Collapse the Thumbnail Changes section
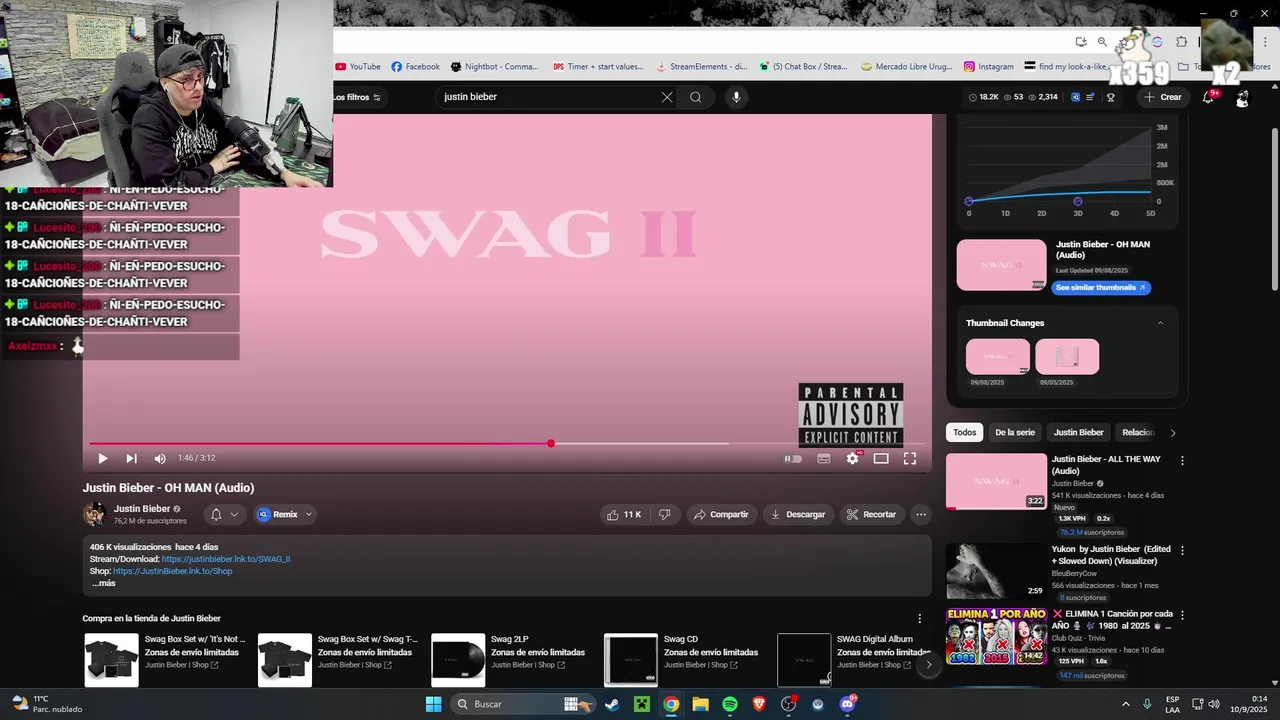This screenshot has width=1280, height=720. tap(1160, 323)
